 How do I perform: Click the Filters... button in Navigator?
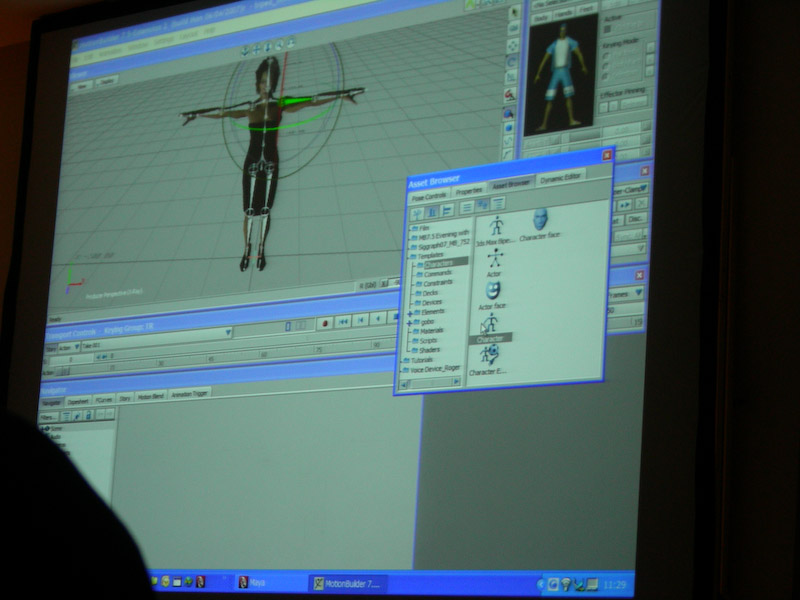[49, 418]
